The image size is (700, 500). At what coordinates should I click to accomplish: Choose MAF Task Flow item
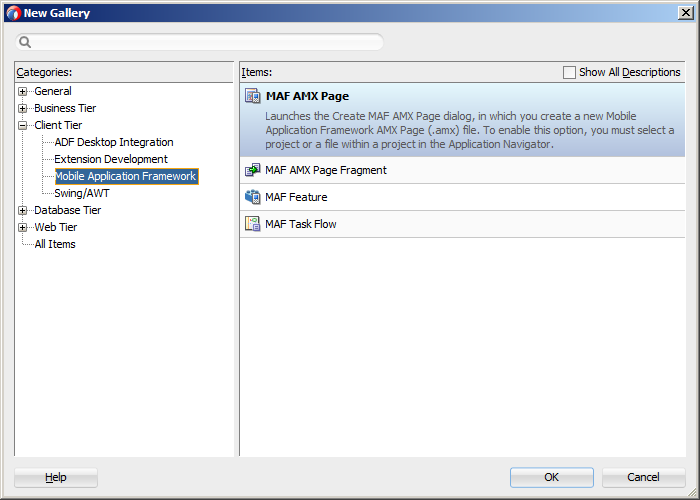click(462, 224)
